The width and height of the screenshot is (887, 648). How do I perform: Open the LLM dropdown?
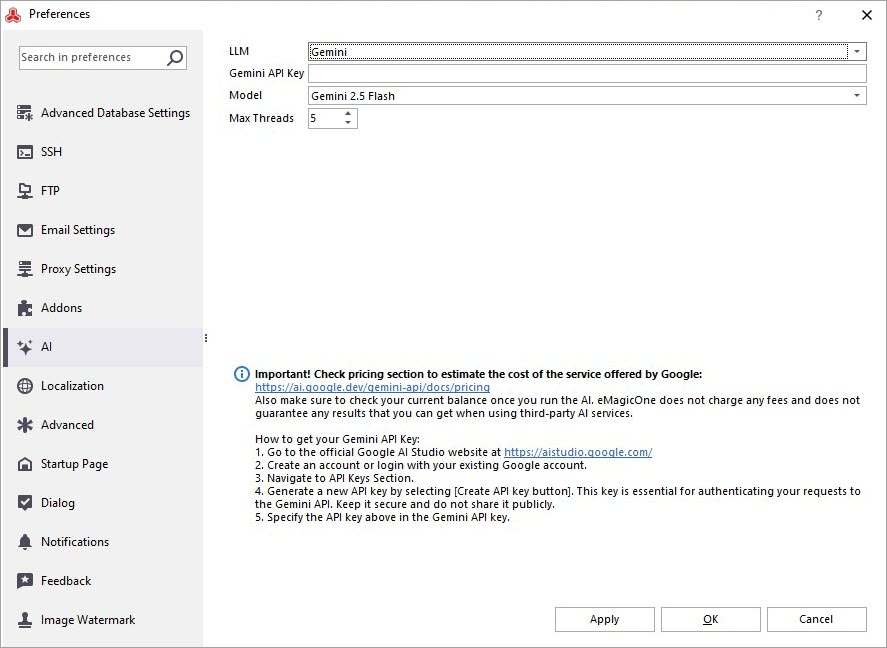coord(858,50)
